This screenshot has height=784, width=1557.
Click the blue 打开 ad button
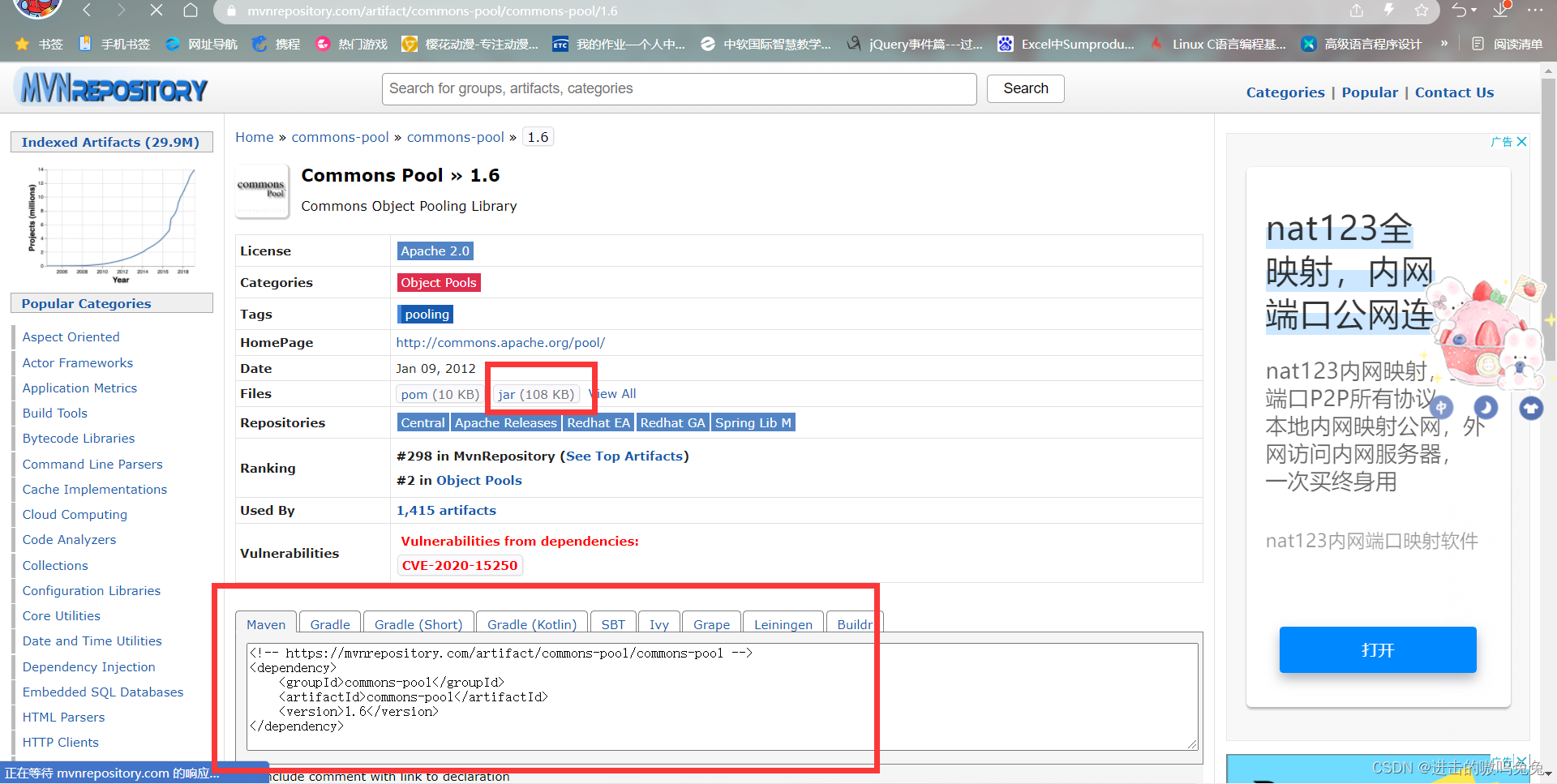1377,649
